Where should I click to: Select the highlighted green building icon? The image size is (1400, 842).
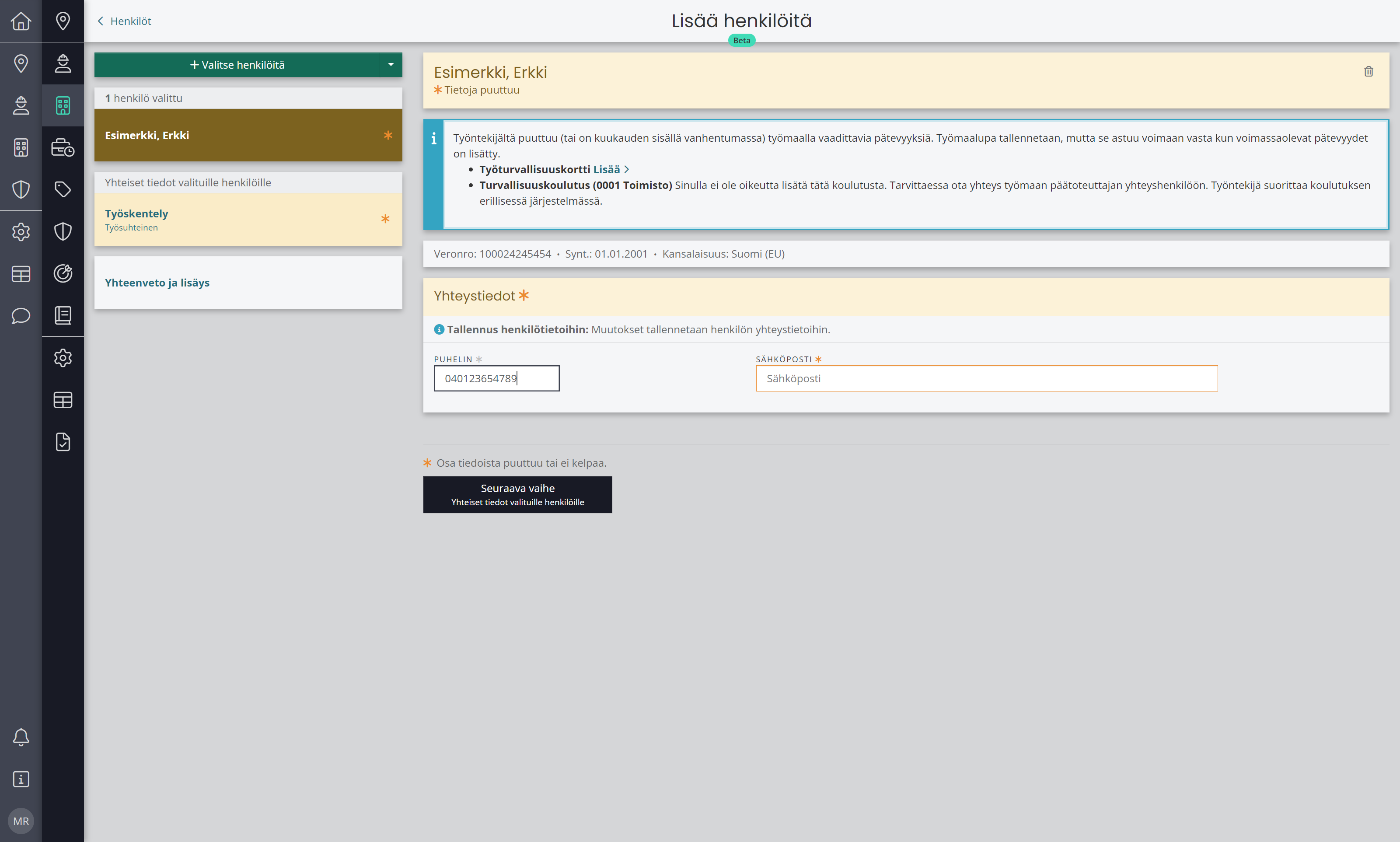(63, 105)
